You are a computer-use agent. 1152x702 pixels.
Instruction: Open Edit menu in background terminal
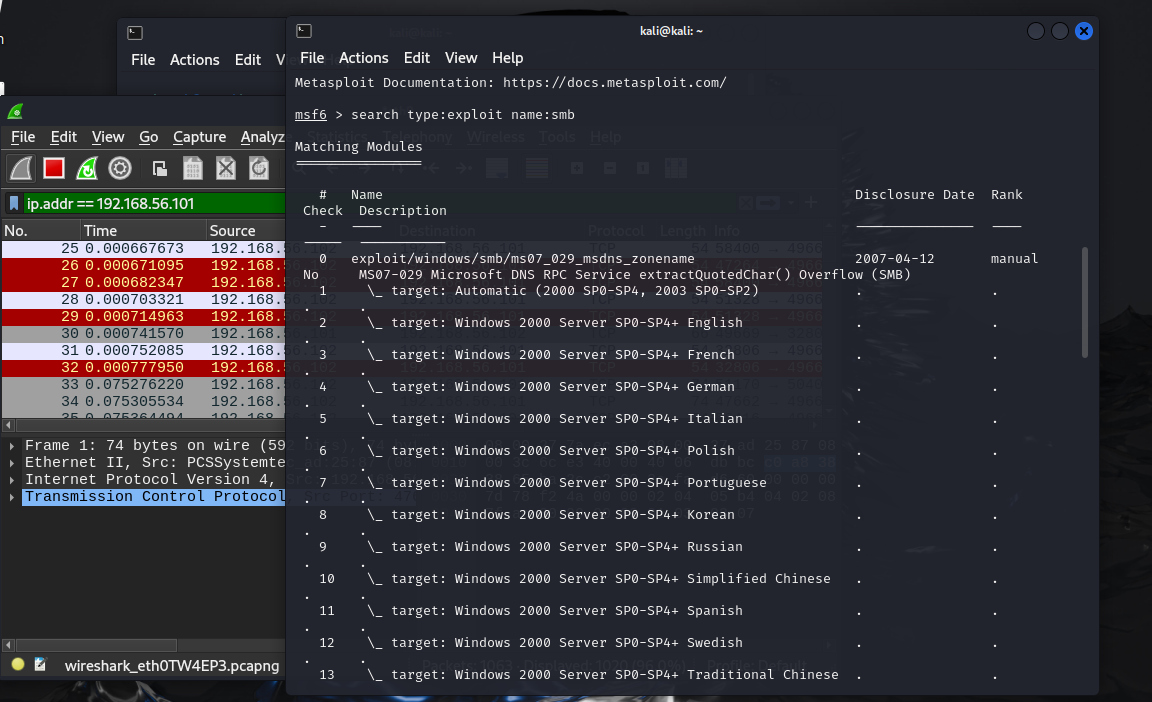[x=248, y=60]
